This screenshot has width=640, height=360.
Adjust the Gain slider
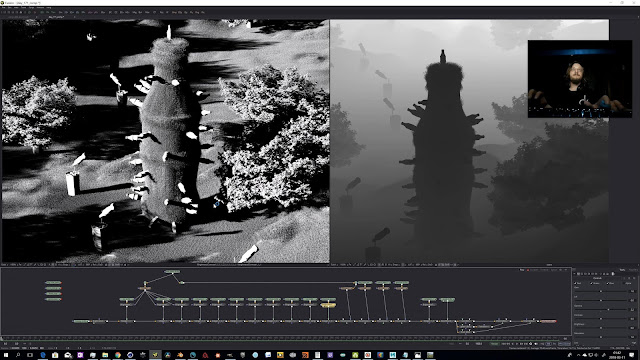click(x=600, y=291)
